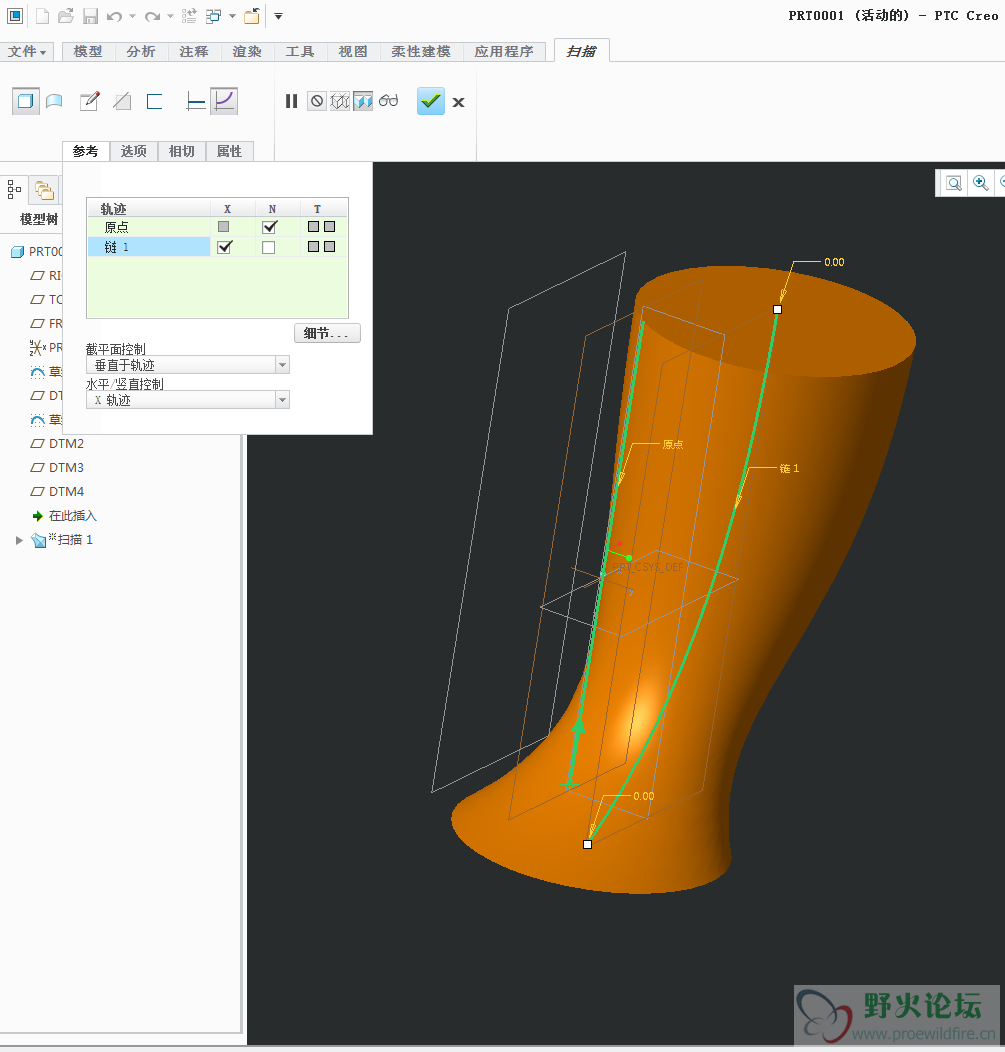This screenshot has width=1005, height=1052.
Task: Click the verify glasses icon
Action: [388, 101]
